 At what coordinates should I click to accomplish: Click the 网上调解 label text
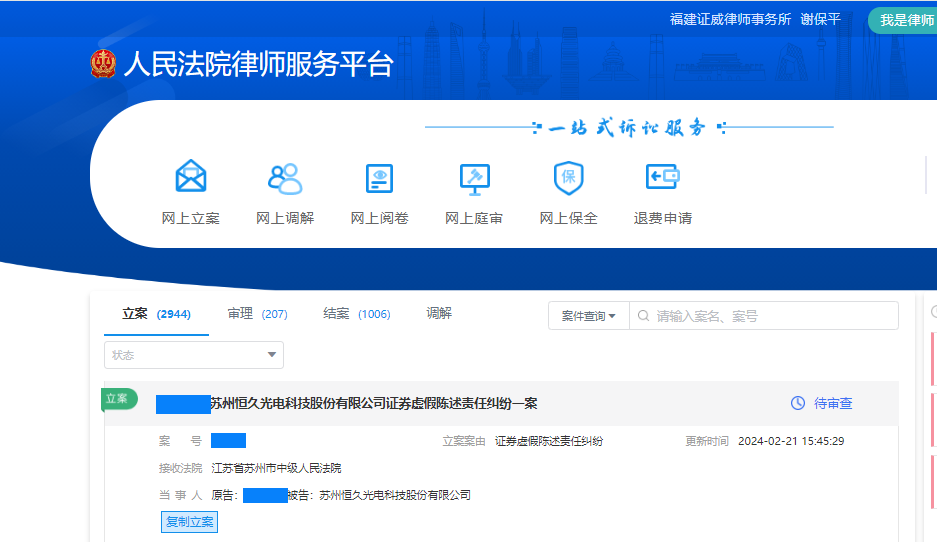(x=285, y=218)
